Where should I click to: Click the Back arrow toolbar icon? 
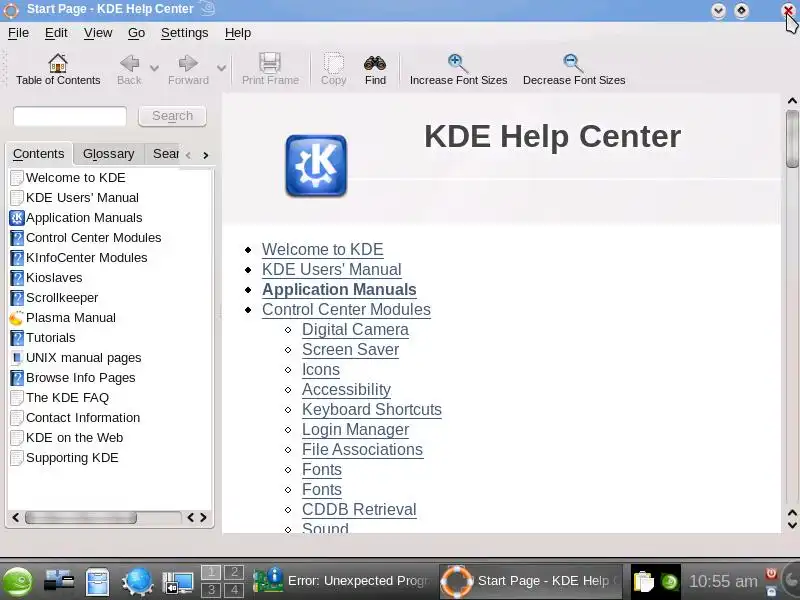pos(129,63)
